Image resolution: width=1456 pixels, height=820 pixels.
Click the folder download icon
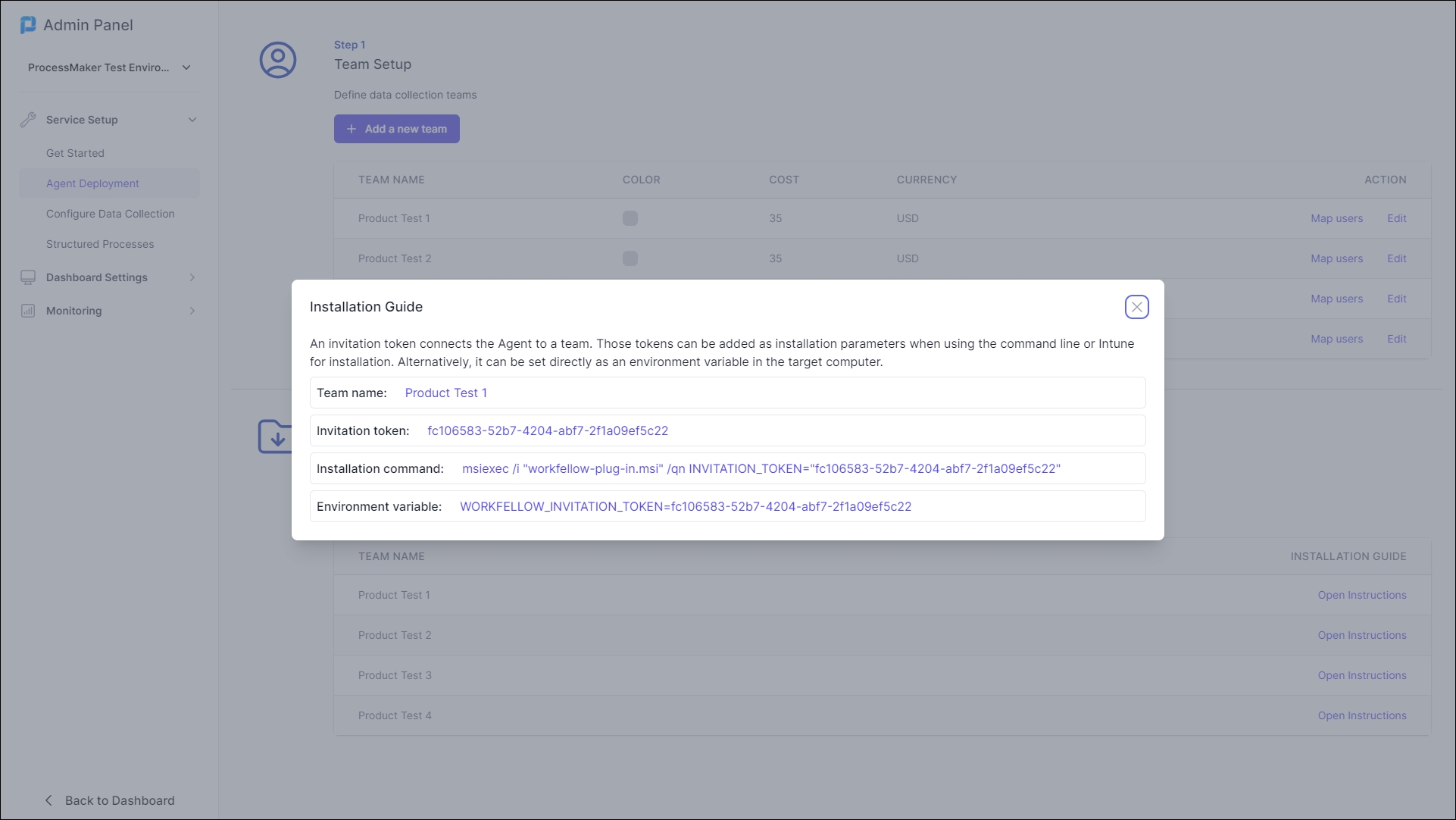[x=274, y=437]
